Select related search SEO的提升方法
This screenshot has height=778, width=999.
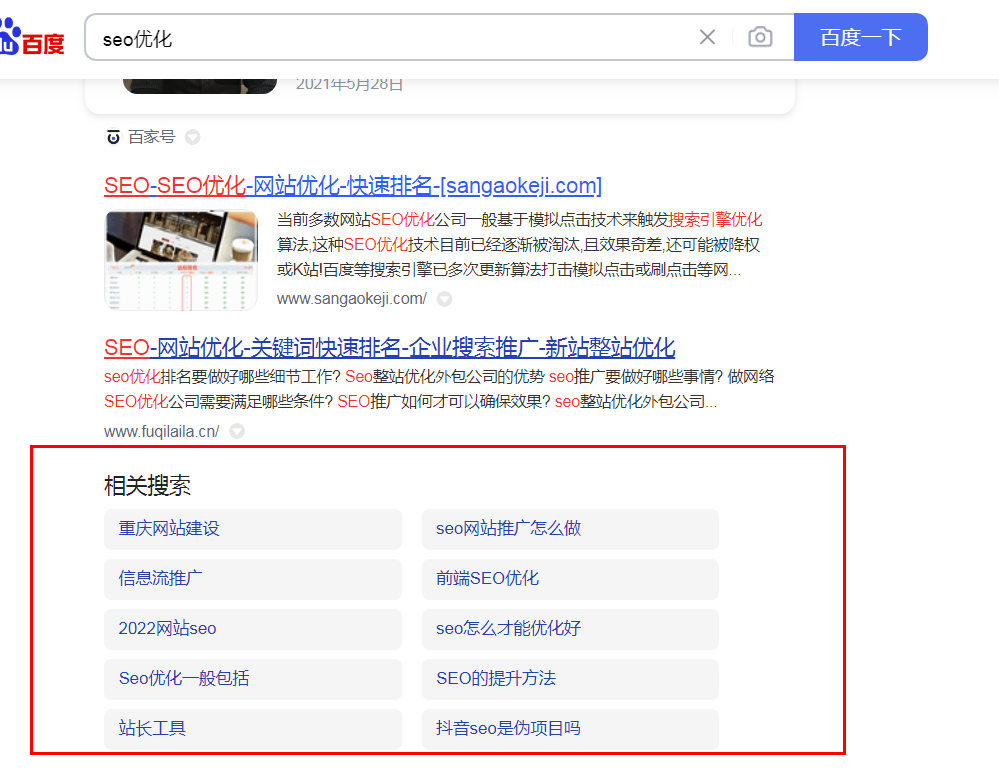point(570,679)
